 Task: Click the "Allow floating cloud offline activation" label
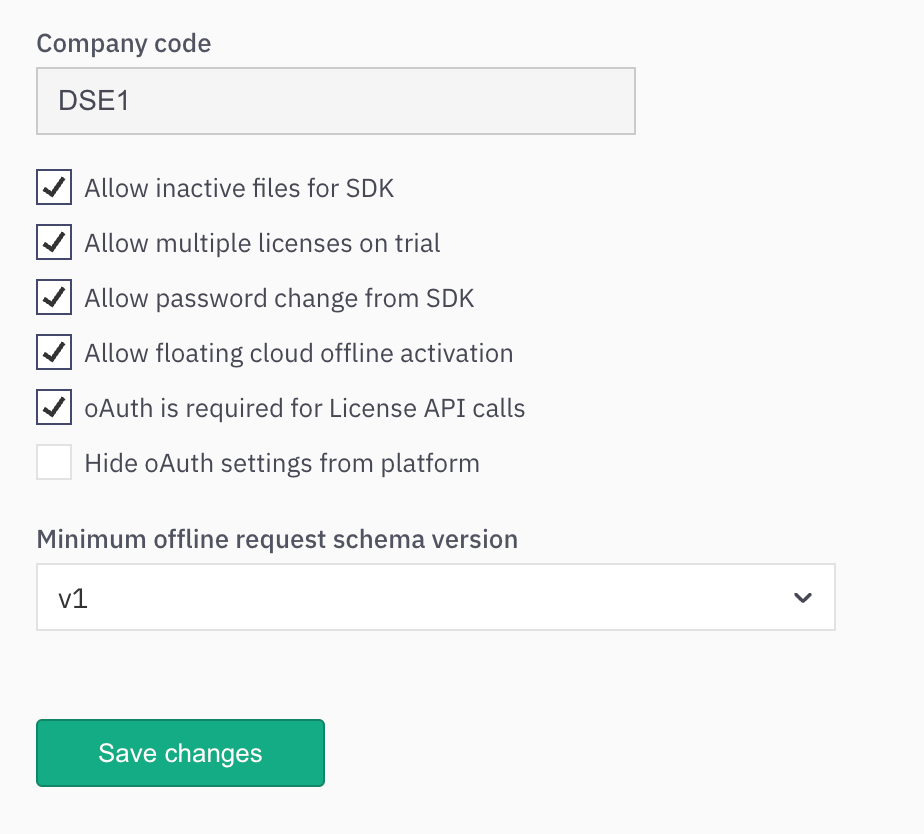click(298, 353)
